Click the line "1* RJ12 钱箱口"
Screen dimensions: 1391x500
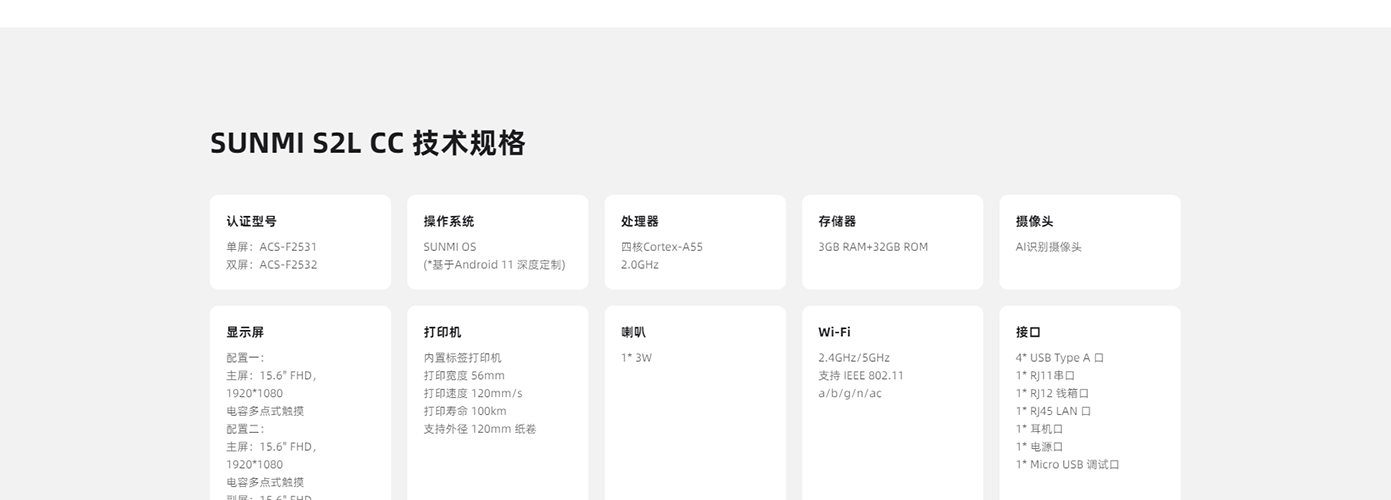click(x=1053, y=393)
